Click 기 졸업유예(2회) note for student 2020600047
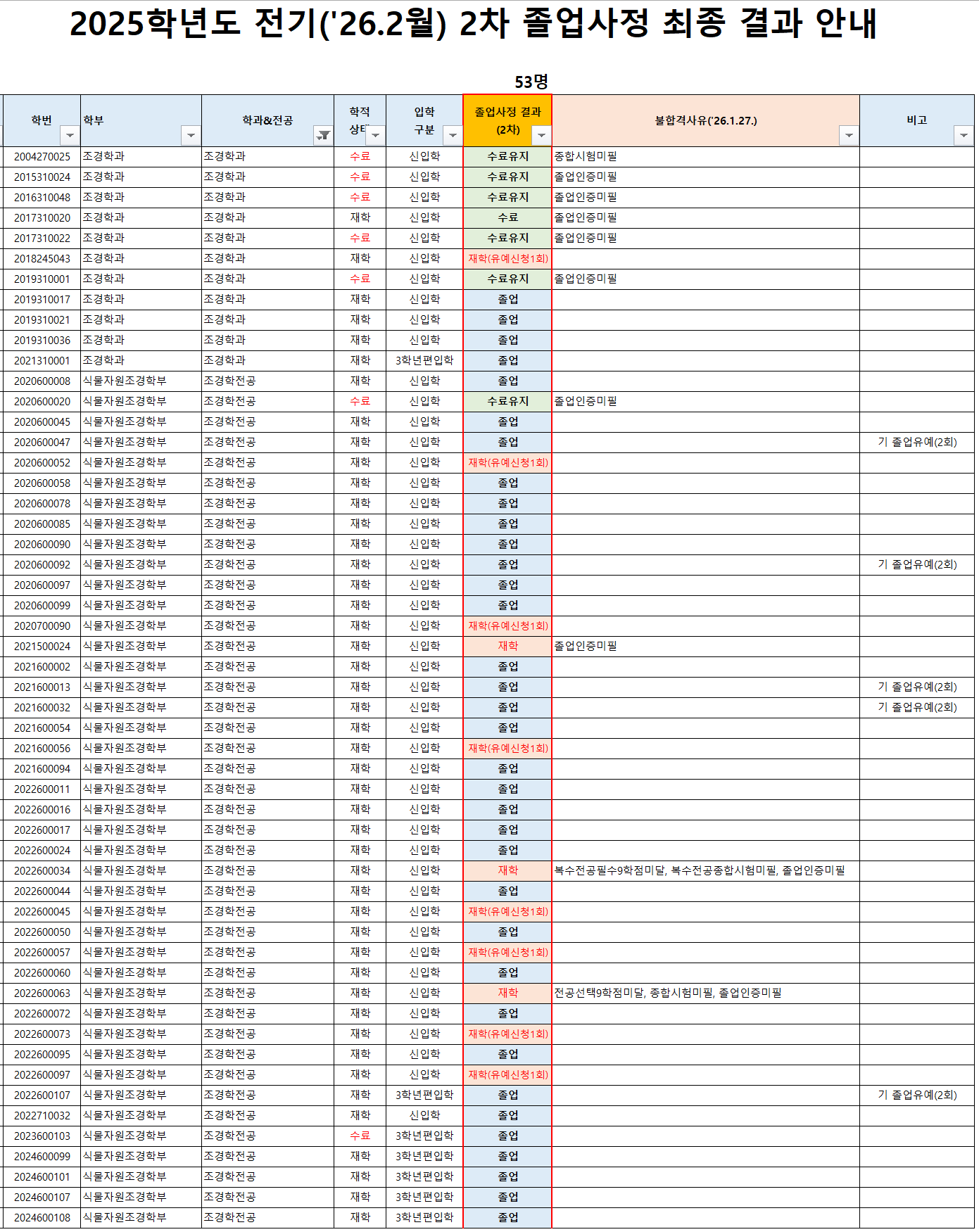 pos(917,443)
